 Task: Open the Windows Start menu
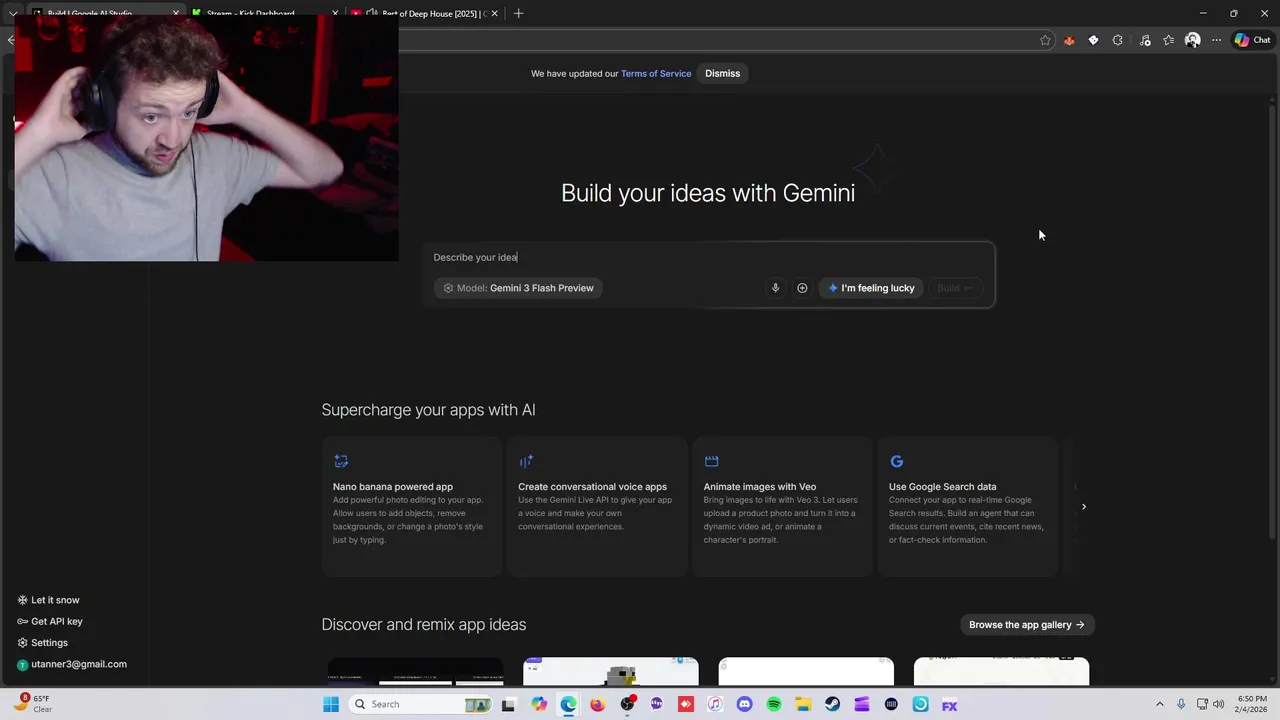331,704
